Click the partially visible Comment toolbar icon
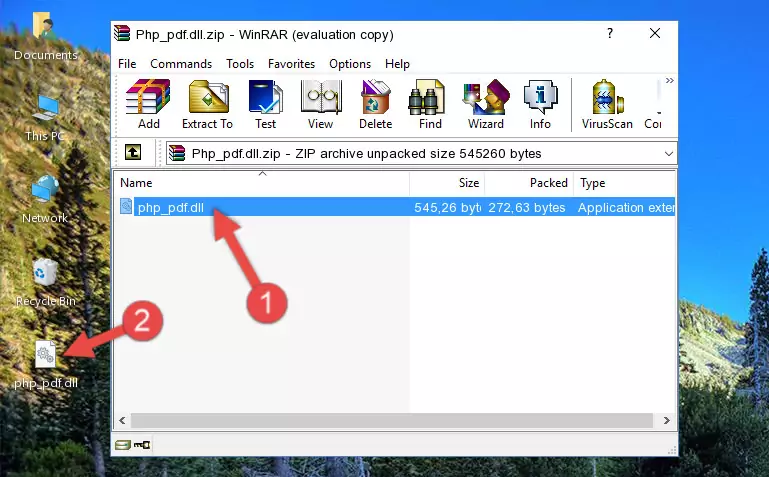This screenshot has width=769, height=477. coord(653,104)
